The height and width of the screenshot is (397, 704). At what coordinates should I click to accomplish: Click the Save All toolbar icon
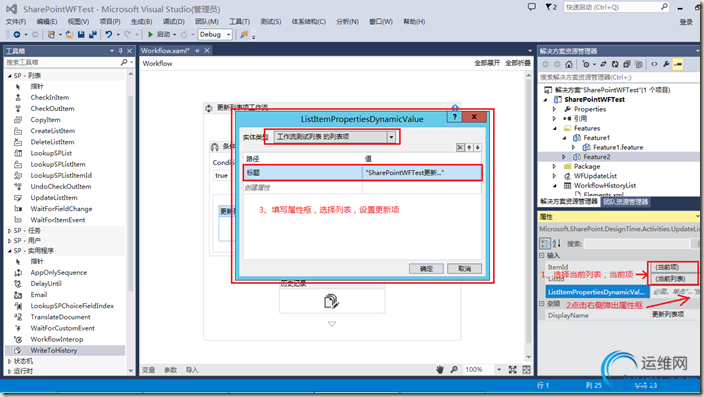(93, 35)
